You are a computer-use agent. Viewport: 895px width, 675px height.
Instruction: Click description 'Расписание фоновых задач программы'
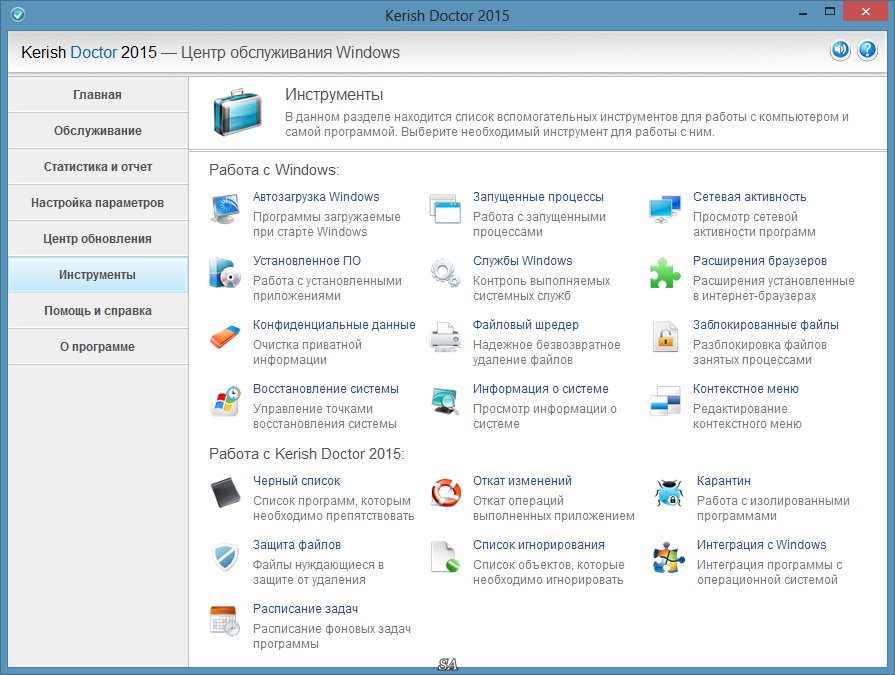332,636
